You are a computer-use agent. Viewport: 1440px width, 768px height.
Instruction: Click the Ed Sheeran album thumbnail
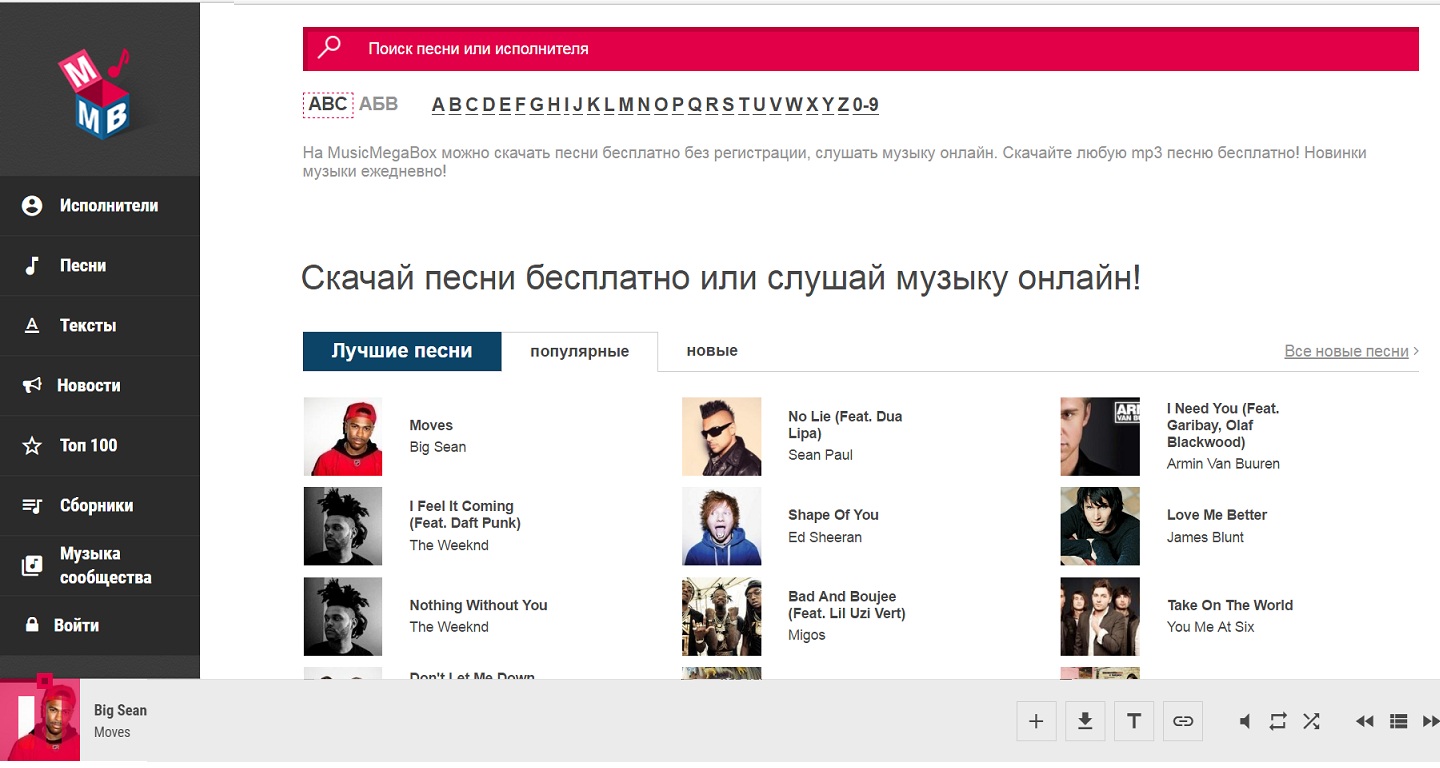pyautogui.click(x=721, y=526)
